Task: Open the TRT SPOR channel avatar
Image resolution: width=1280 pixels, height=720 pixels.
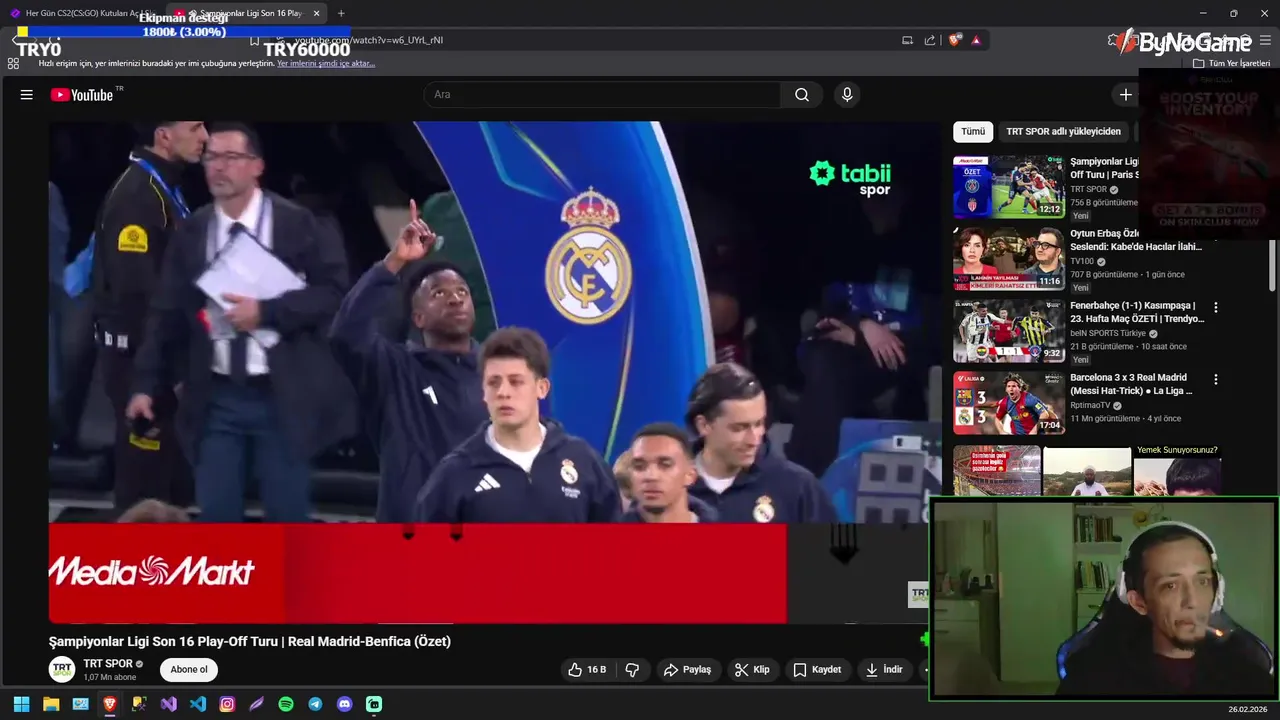Action: pyautogui.click(x=62, y=670)
